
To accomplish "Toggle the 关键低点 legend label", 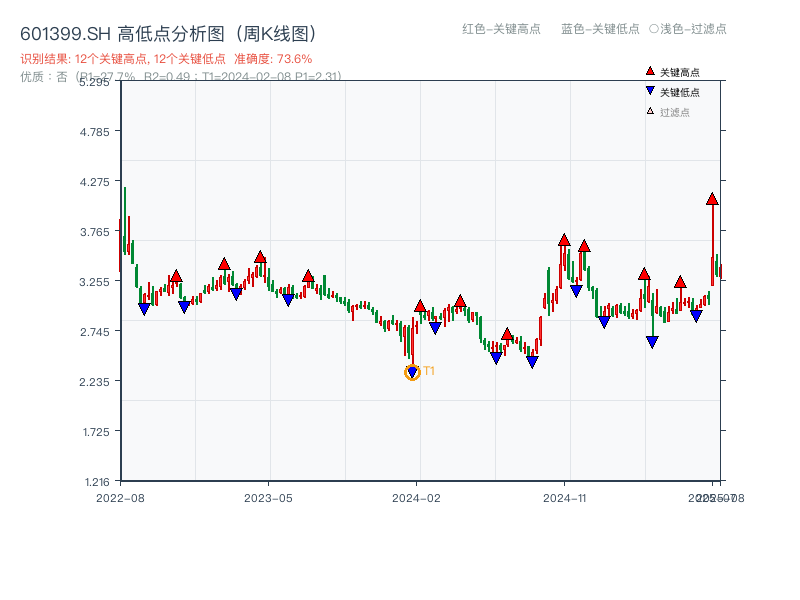I will [680, 92].
